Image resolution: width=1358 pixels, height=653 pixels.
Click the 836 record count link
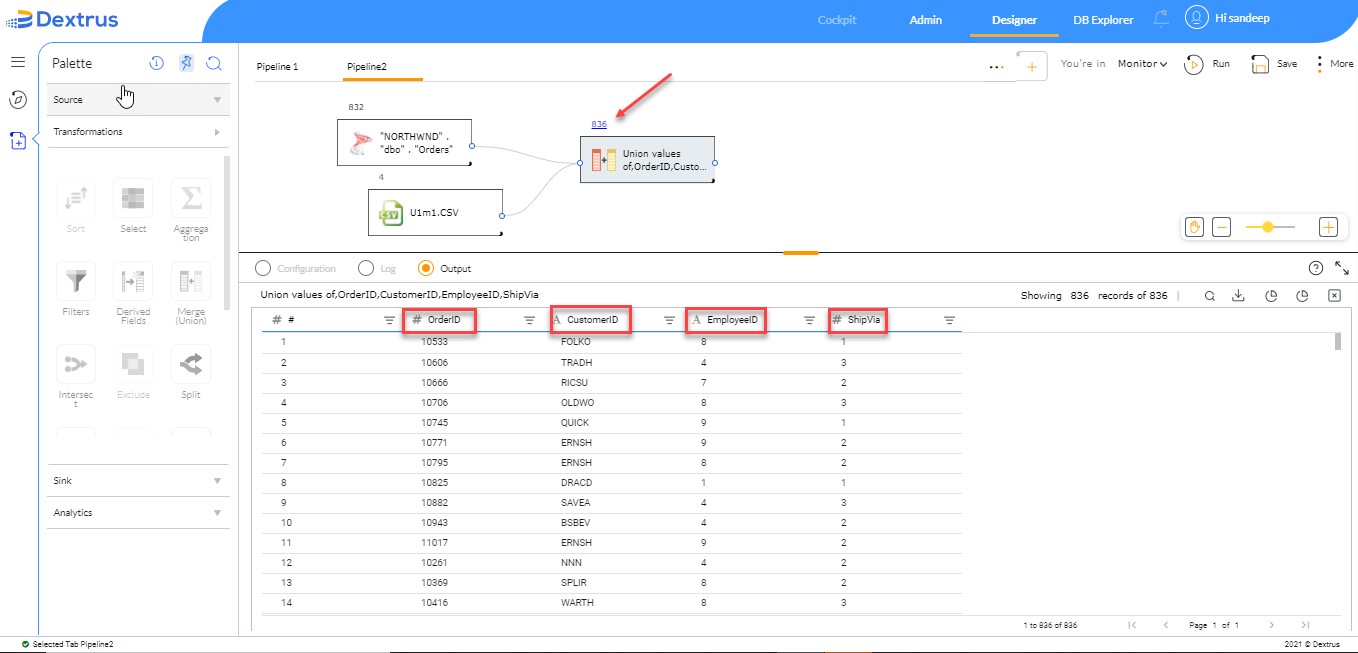pyautogui.click(x=599, y=125)
